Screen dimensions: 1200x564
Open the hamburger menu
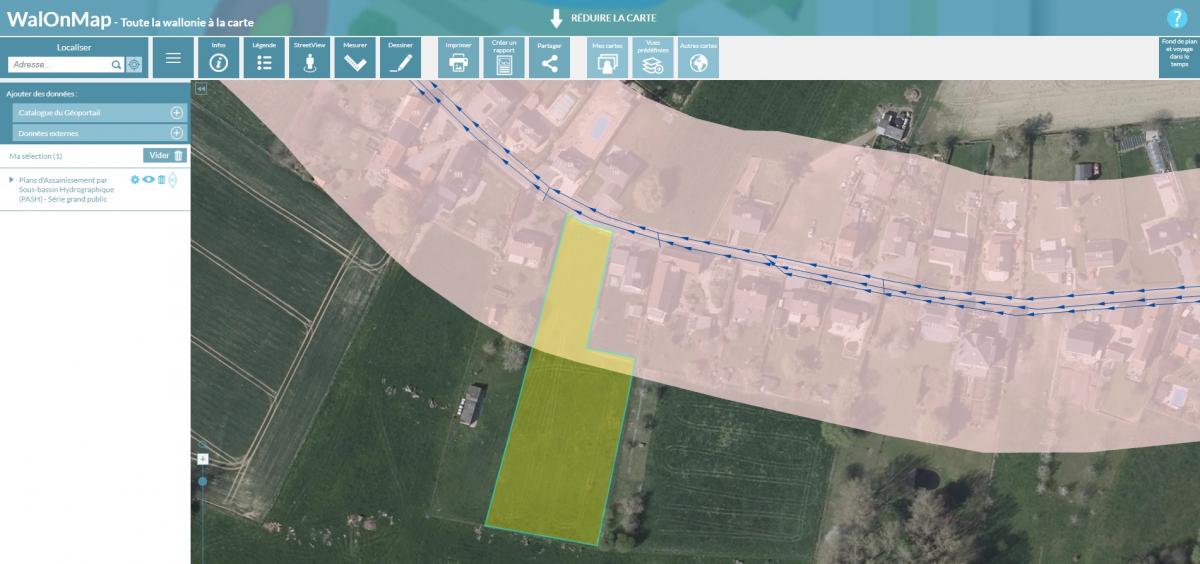[173, 58]
